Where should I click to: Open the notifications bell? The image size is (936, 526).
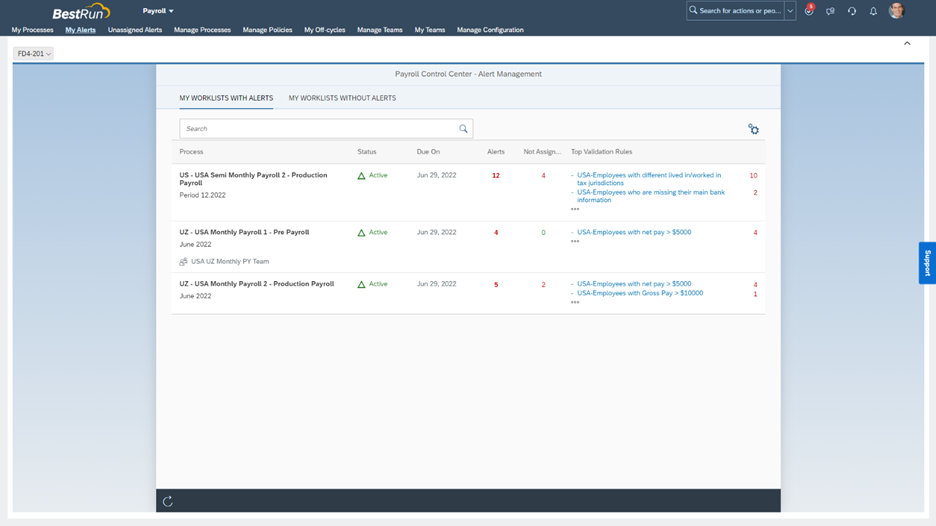click(x=873, y=11)
